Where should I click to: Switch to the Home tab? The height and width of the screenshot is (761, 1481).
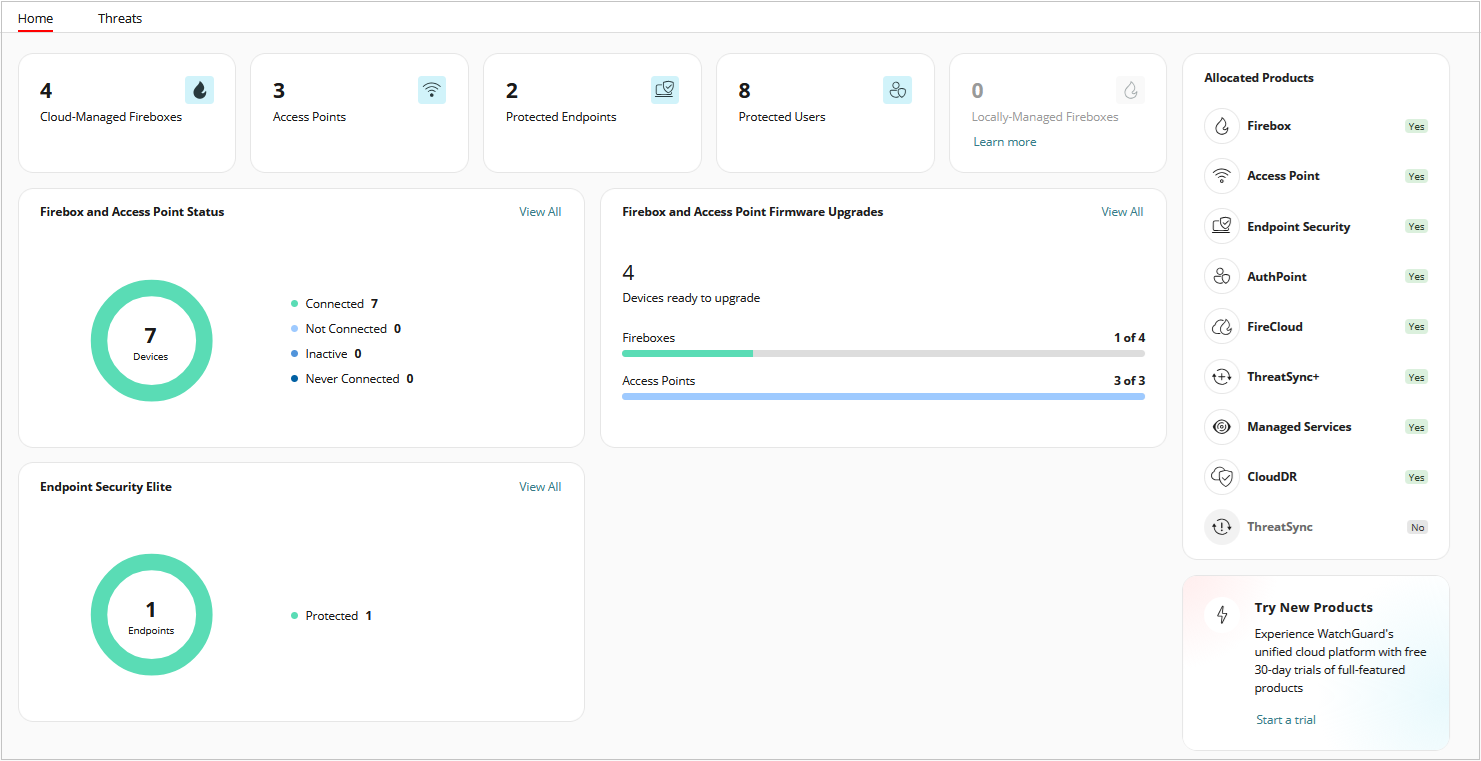click(36, 18)
